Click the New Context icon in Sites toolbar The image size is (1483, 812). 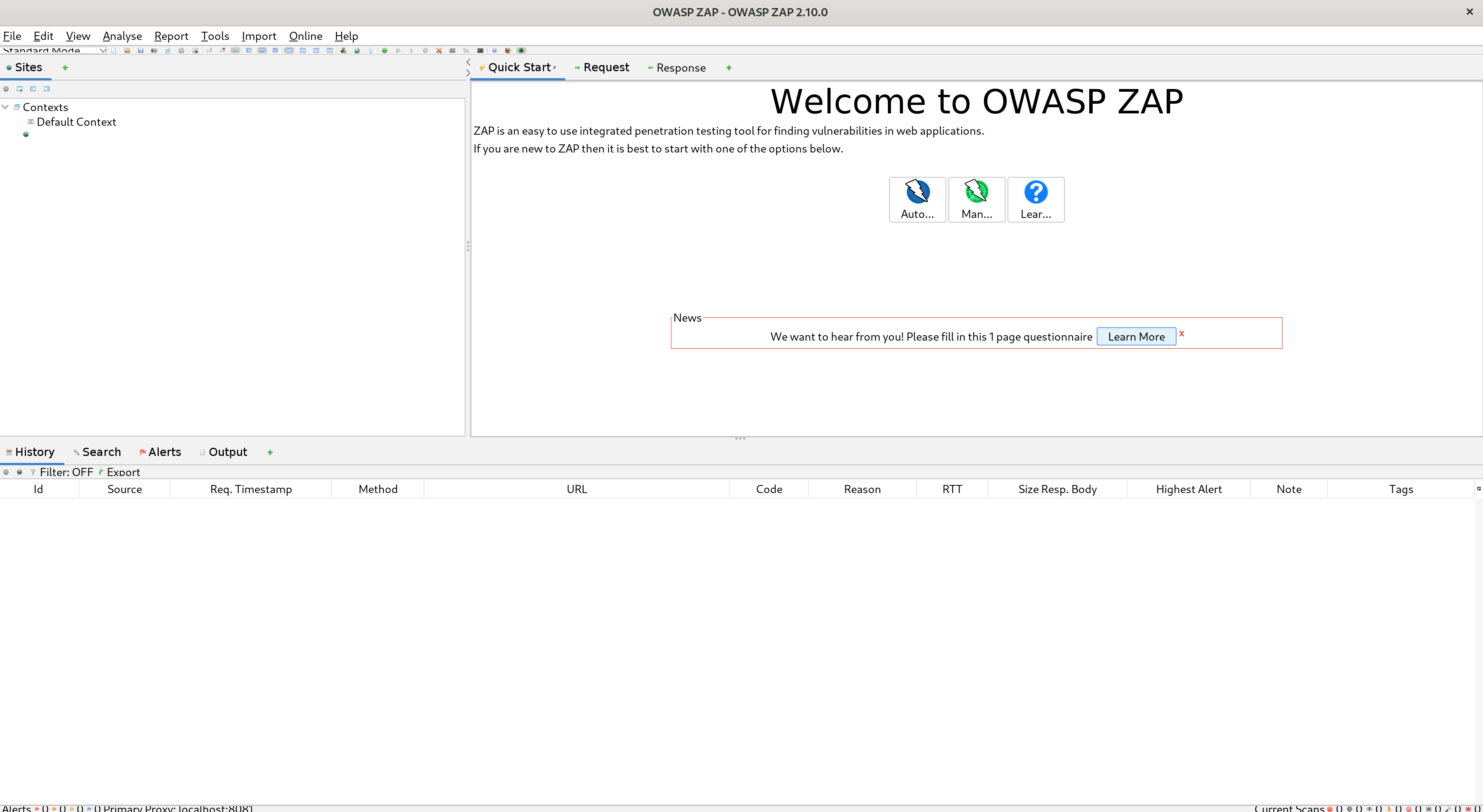20,89
